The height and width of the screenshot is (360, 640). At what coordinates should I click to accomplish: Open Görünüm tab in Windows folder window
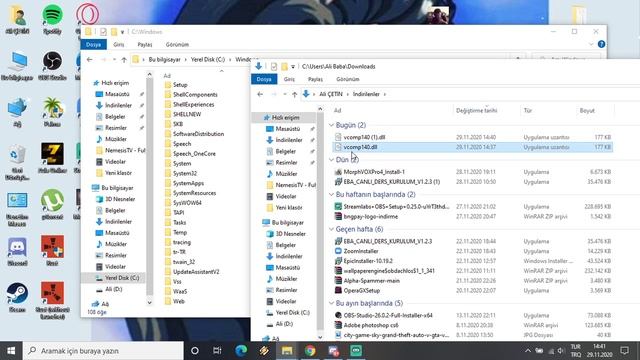tap(177, 44)
